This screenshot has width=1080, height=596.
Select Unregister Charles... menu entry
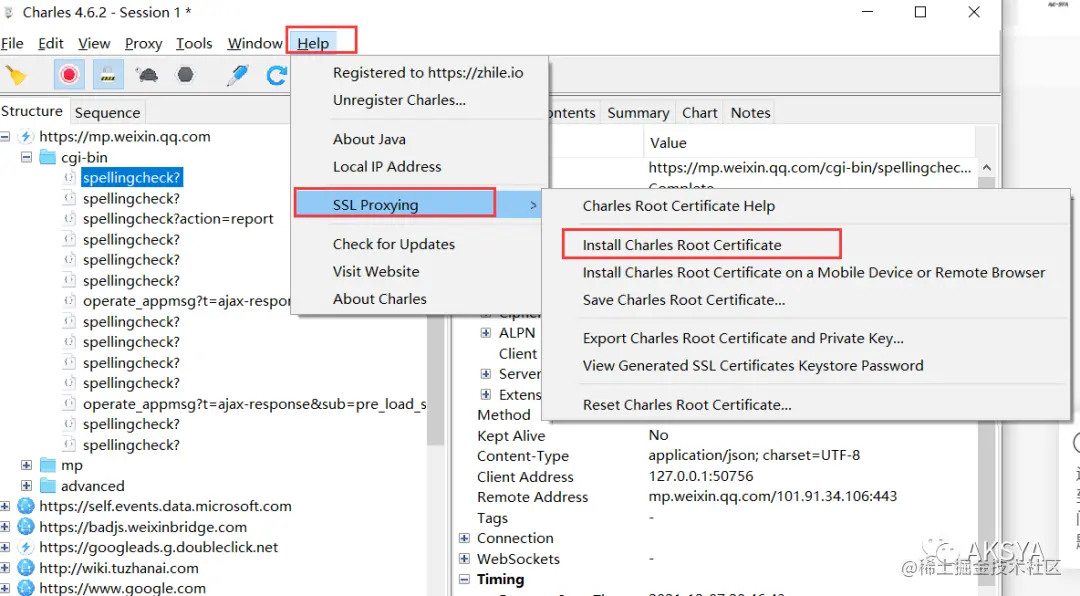[399, 100]
